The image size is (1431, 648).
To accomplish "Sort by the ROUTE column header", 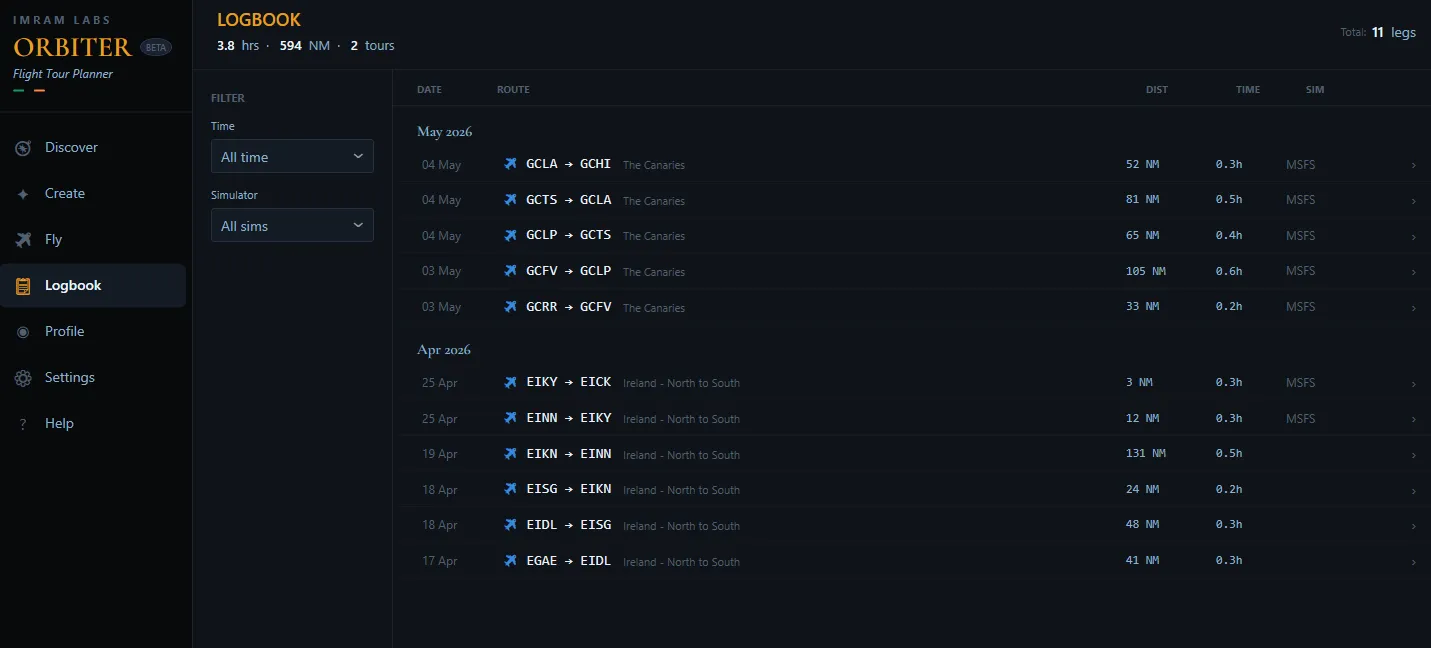I will 513,90.
